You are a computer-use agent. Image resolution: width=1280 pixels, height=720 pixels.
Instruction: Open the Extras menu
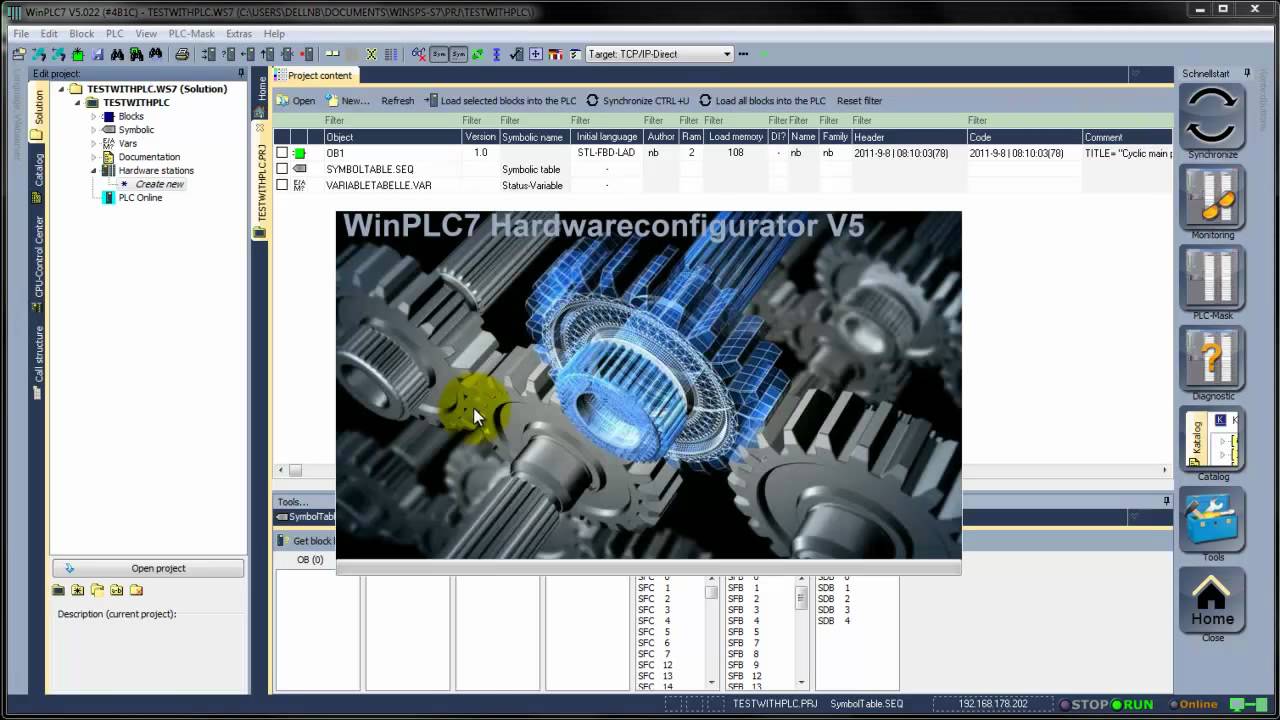tap(239, 33)
